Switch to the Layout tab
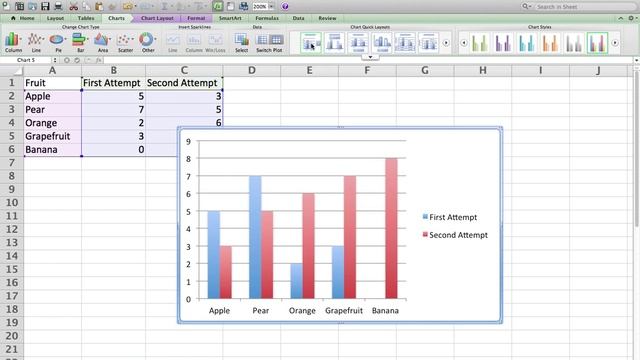The image size is (640, 360). click(x=55, y=18)
